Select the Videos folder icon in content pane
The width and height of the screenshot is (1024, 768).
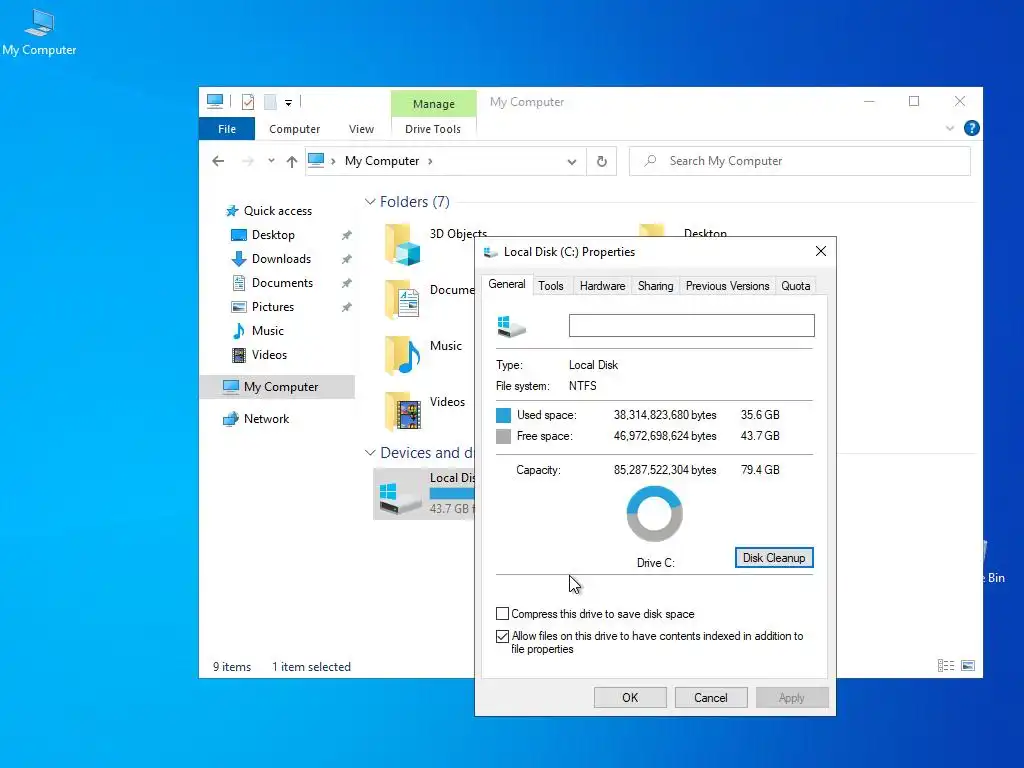click(402, 411)
